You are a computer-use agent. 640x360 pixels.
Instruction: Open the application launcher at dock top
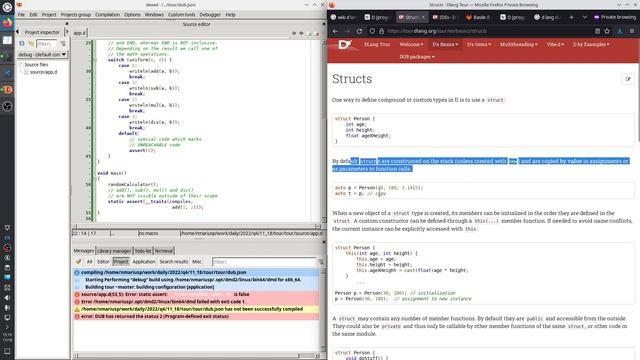[x=7, y=7]
